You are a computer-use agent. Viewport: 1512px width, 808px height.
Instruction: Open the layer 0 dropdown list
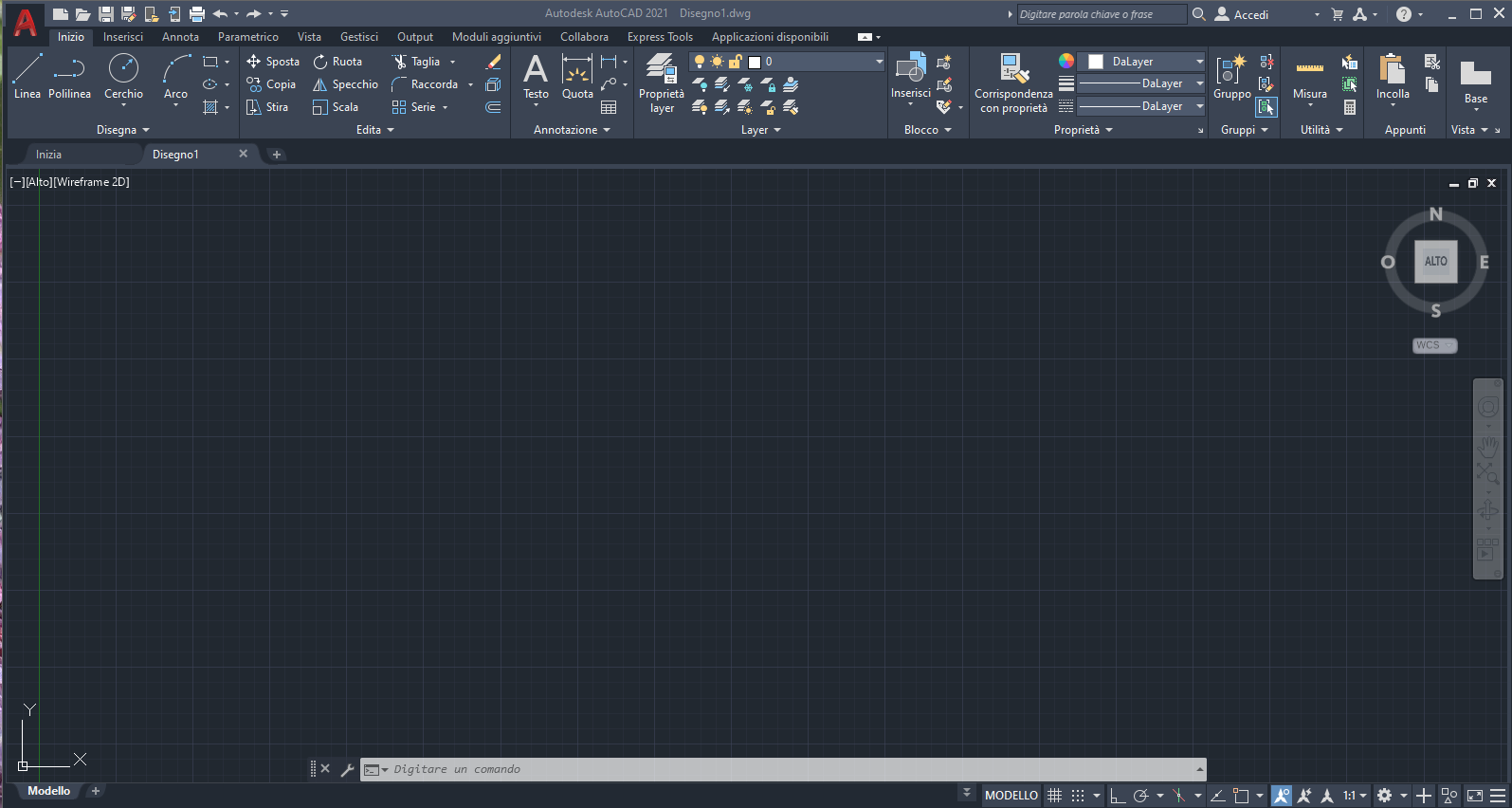[x=879, y=62]
